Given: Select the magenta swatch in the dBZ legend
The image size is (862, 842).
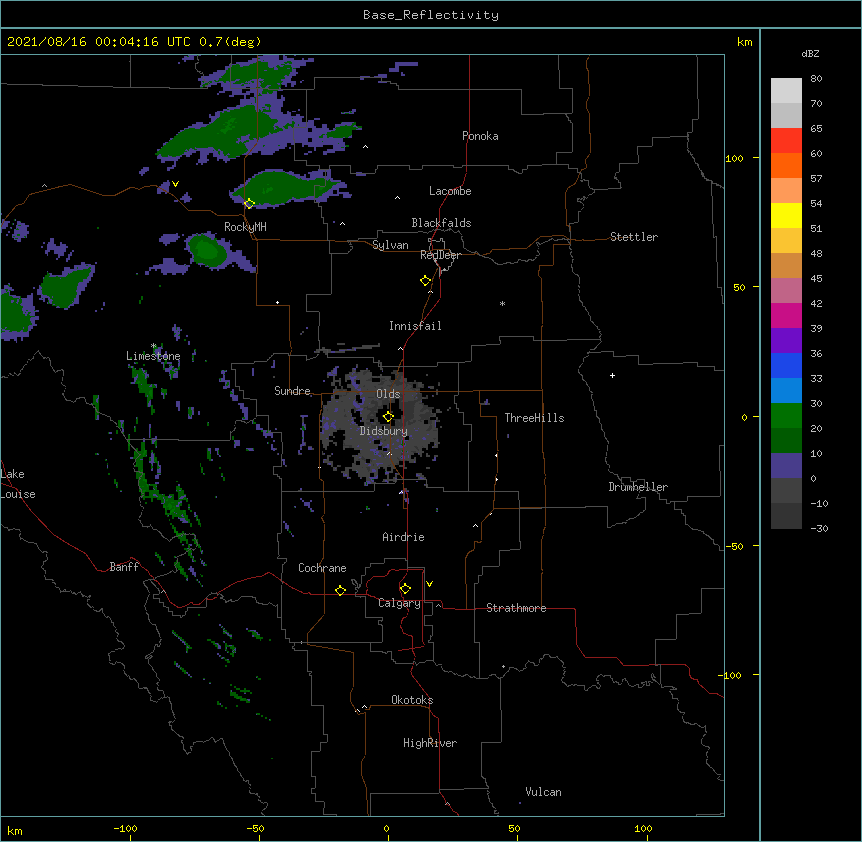Looking at the screenshot, I should tap(786, 315).
